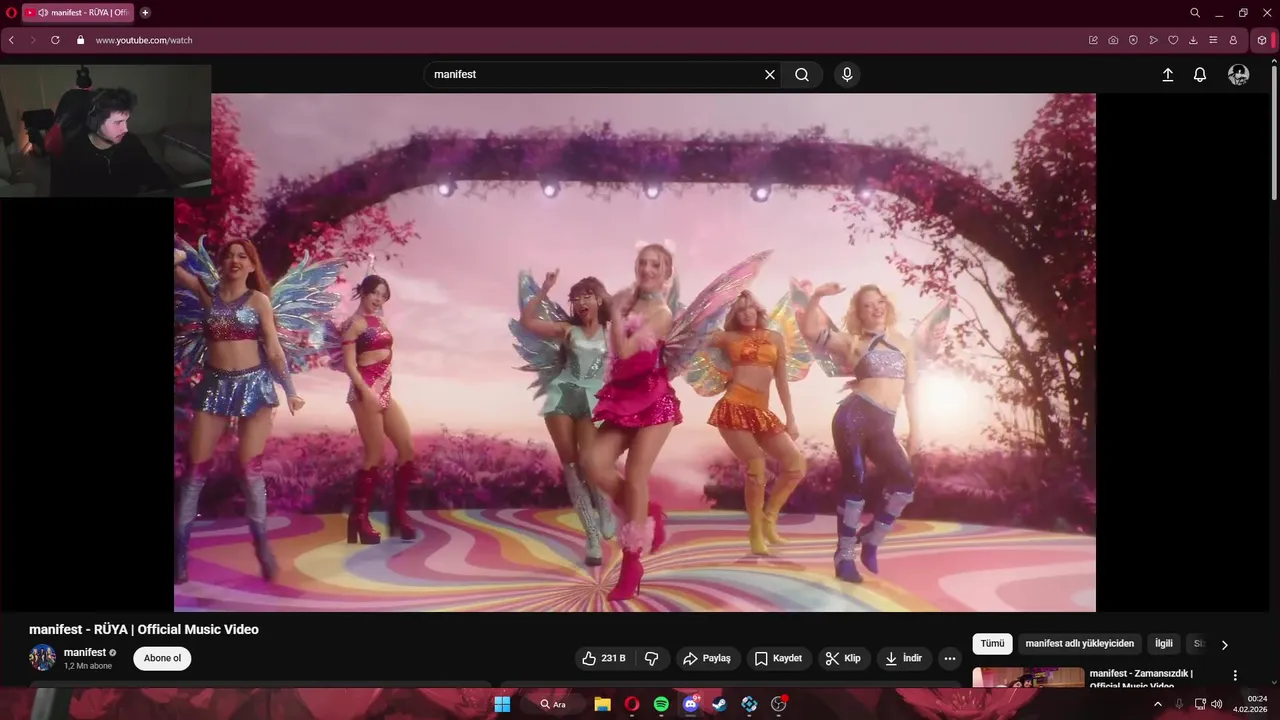The image size is (1280, 720).
Task: Like the video showing 231 B
Action: click(604, 658)
